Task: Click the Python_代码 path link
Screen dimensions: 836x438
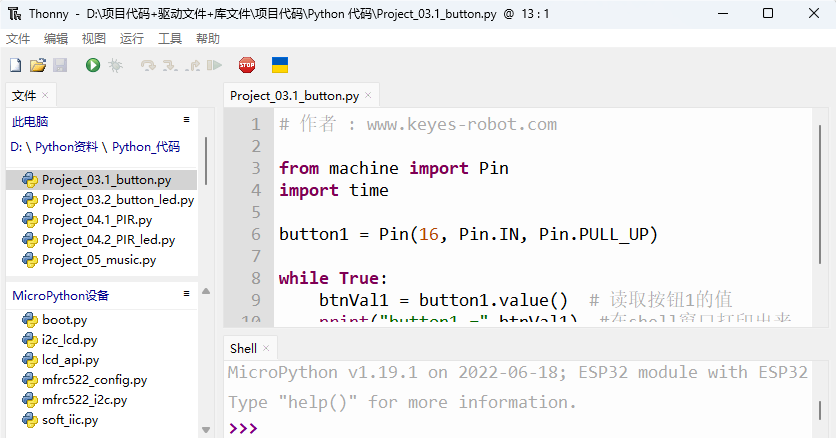Action: click(x=146, y=147)
